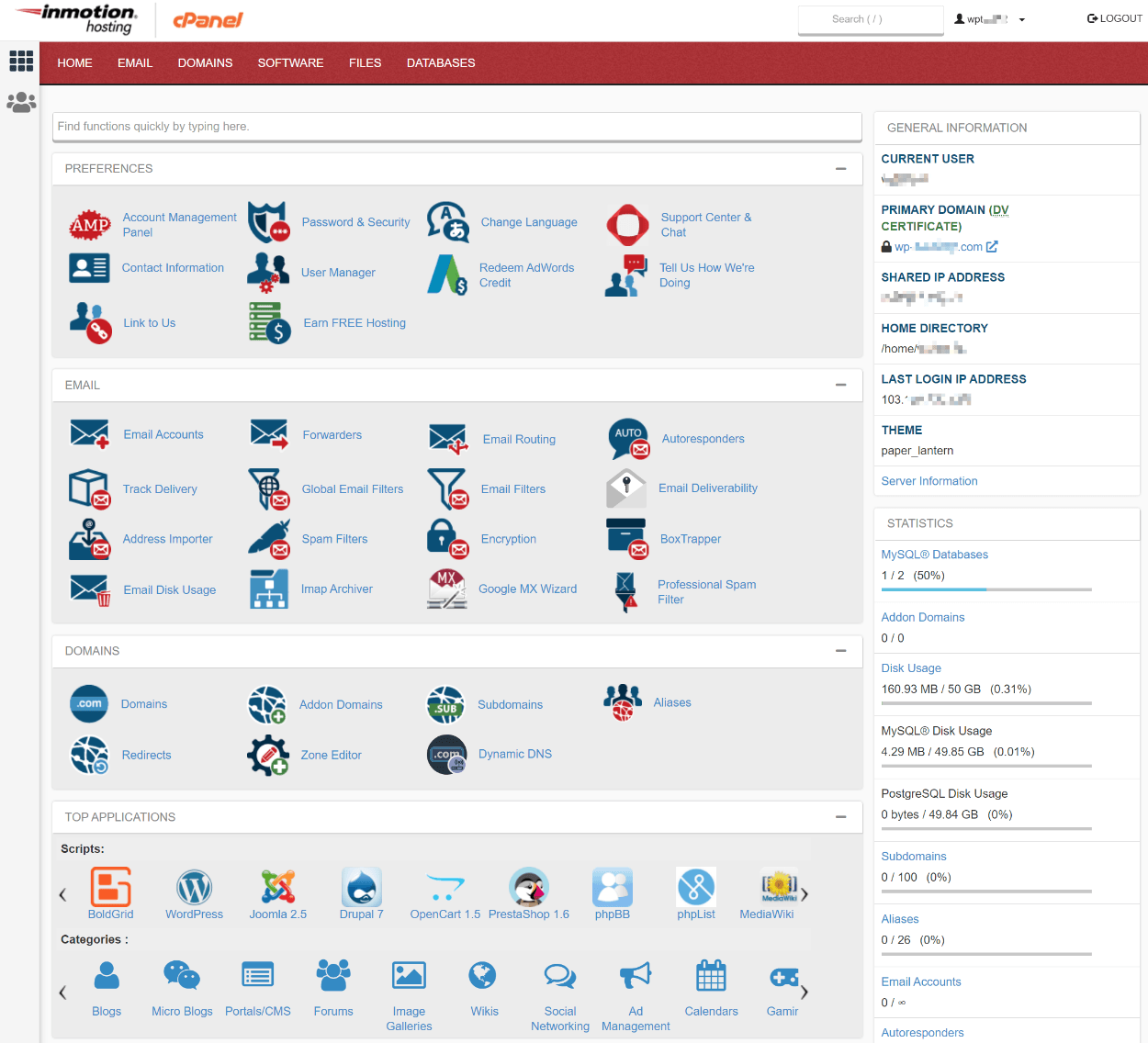This screenshot has height=1043, width=1148.
Task: Open the Email Routing icon
Action: pyautogui.click(x=449, y=439)
